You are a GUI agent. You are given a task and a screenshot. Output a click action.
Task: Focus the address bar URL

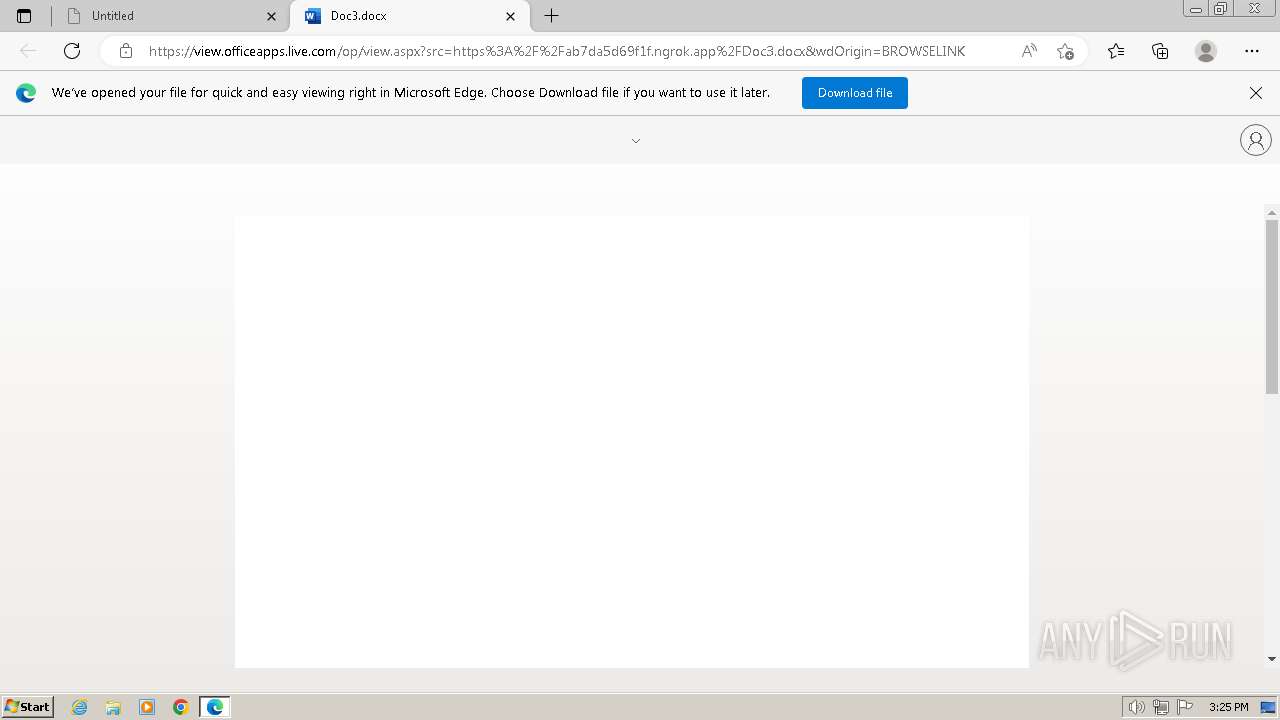[557, 51]
